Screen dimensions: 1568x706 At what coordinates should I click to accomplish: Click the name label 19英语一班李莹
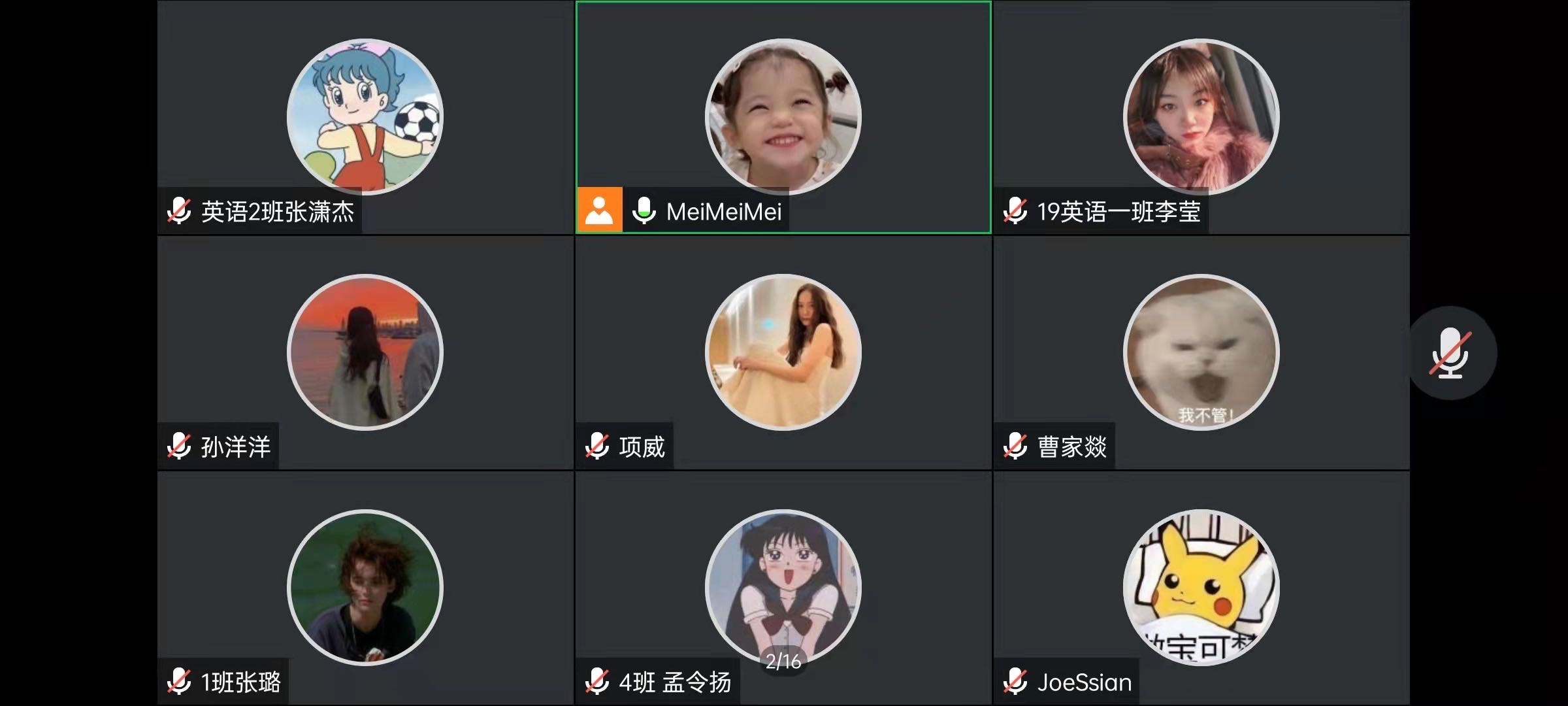click(x=1119, y=212)
